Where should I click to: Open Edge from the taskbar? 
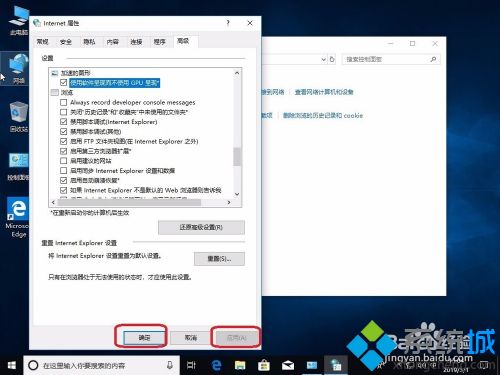click(x=217, y=365)
